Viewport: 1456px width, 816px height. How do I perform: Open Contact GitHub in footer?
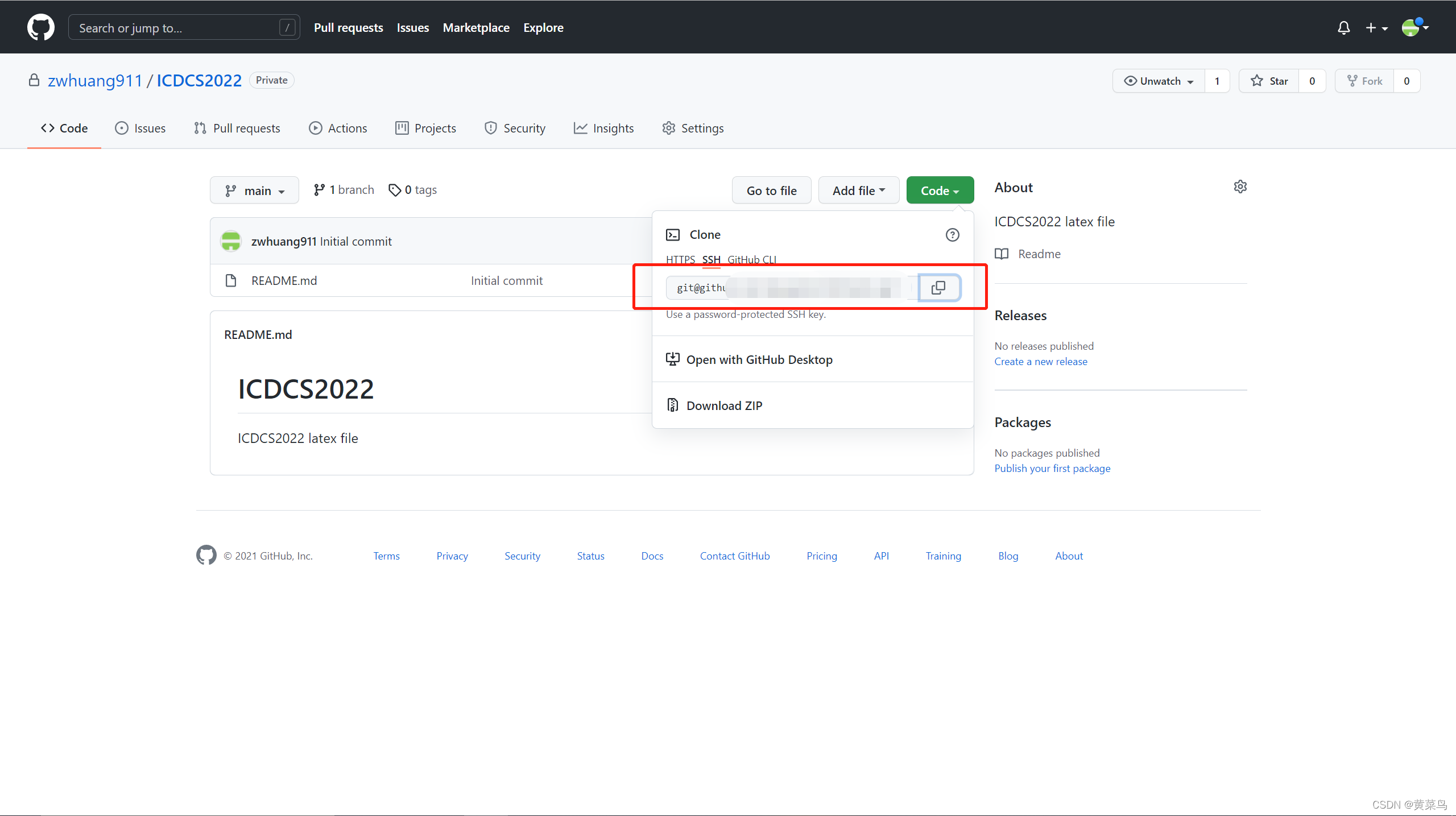(735, 556)
